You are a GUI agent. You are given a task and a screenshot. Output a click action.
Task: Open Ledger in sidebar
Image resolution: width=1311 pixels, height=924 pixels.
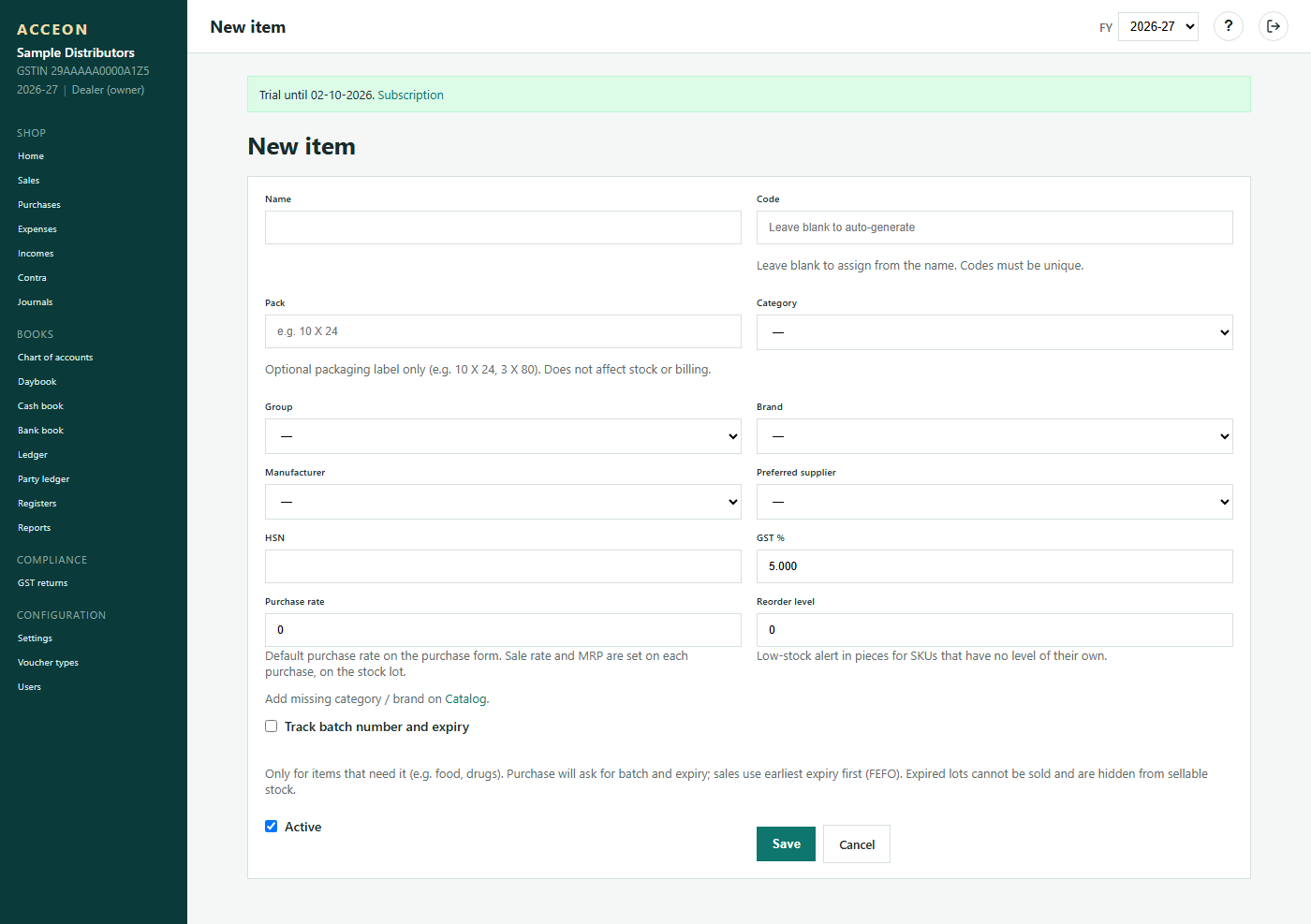click(33, 455)
